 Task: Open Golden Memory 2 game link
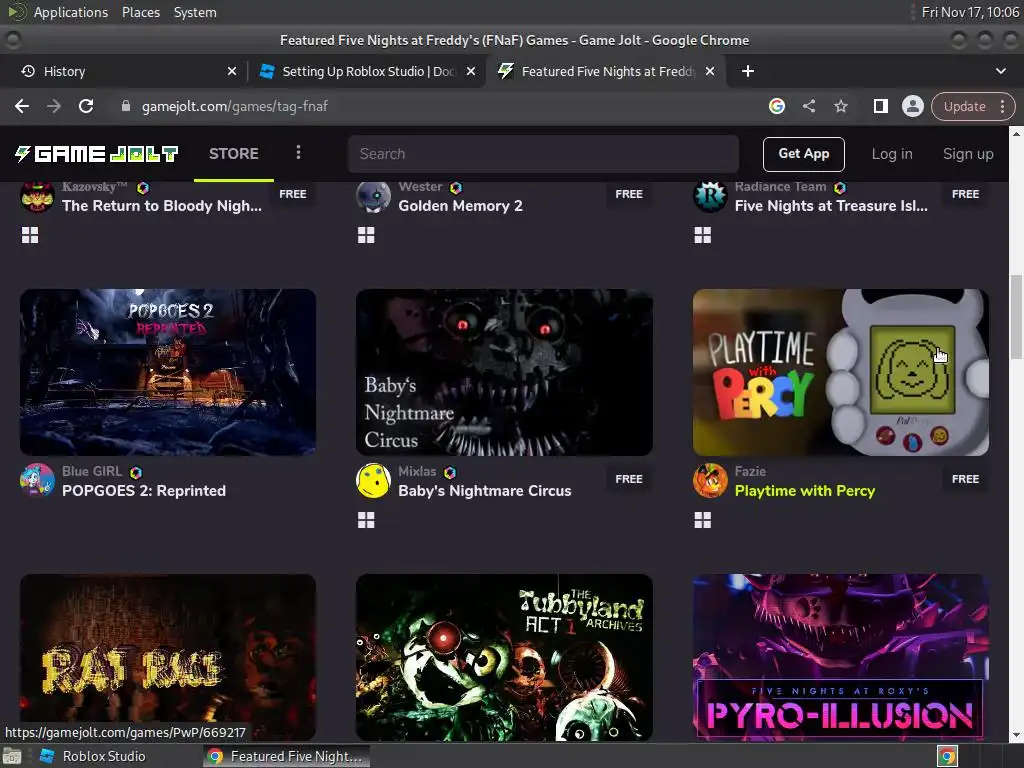pyautogui.click(x=460, y=206)
